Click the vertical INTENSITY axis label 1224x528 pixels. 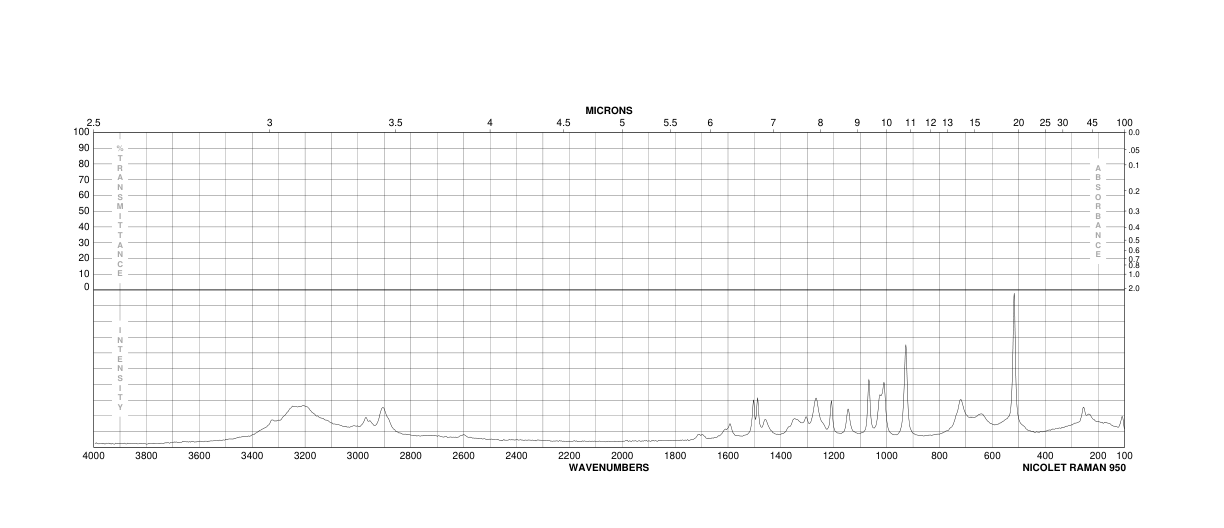(x=120, y=368)
